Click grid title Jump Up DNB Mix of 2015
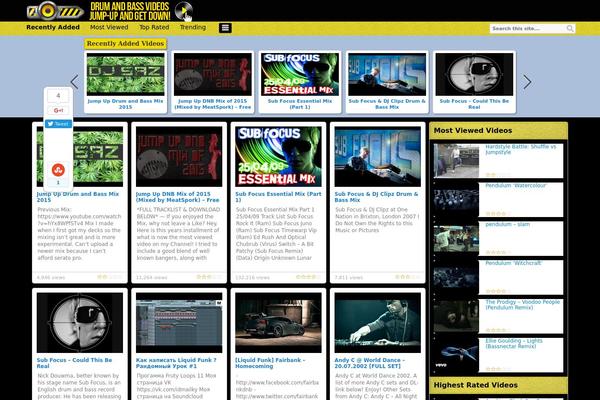The width and height of the screenshot is (600, 400). pyautogui.click(x=178, y=197)
